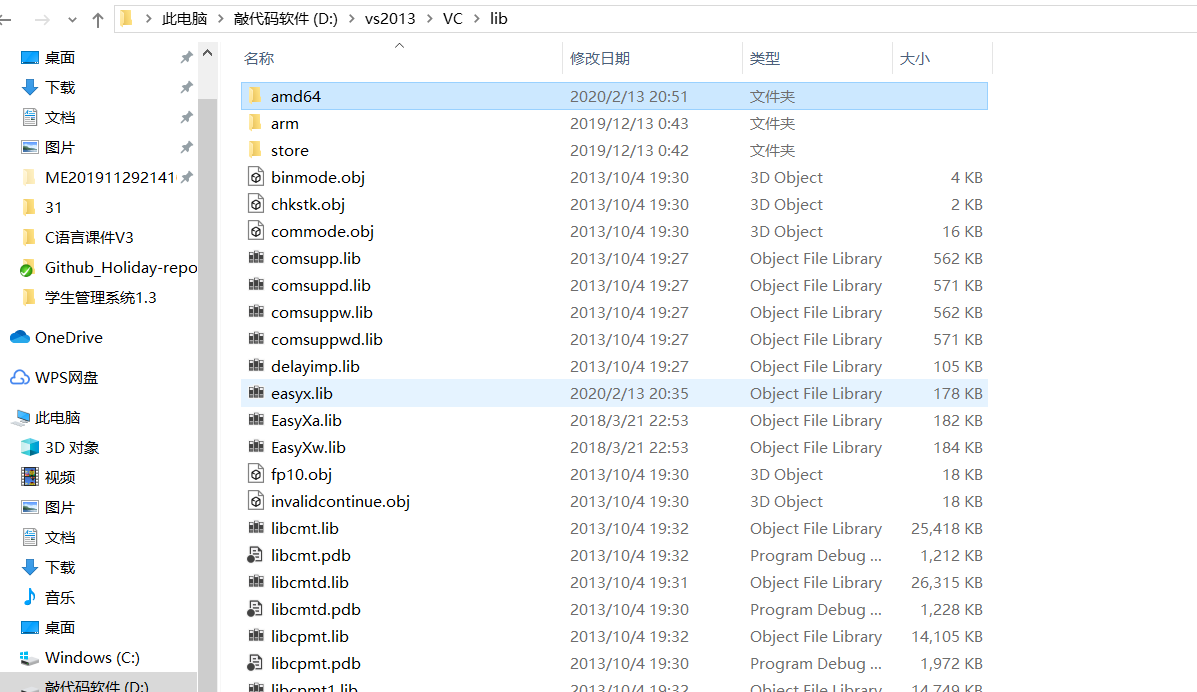Click the binmode.obj 3D object icon

coord(256,177)
